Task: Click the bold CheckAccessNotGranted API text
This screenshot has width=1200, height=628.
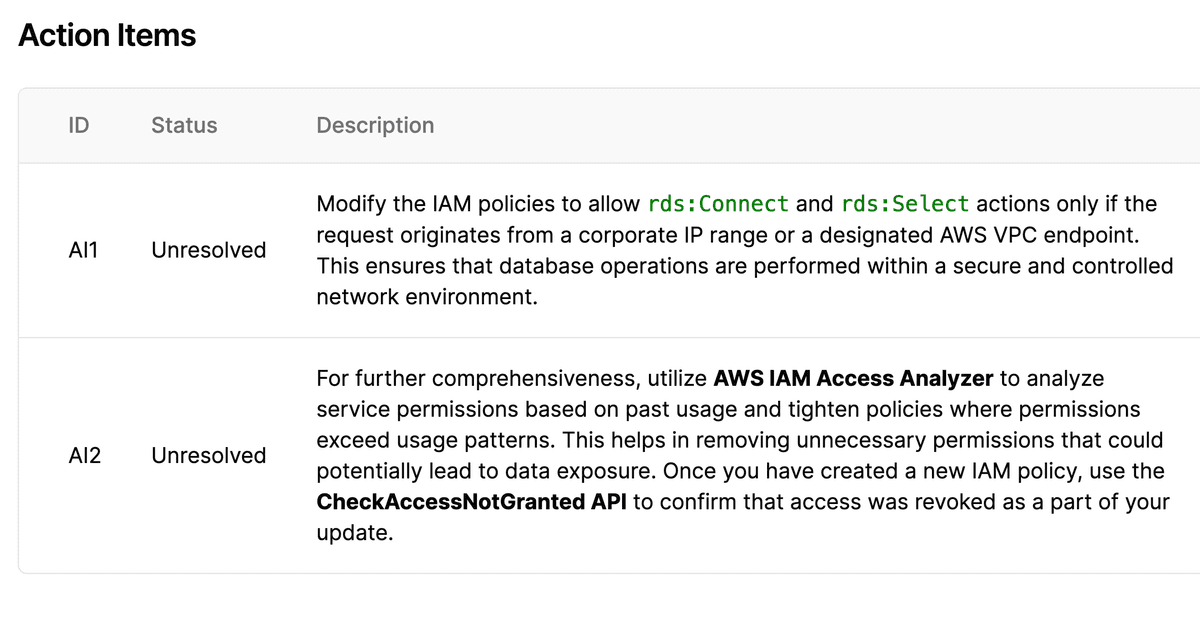Action: tap(471, 502)
